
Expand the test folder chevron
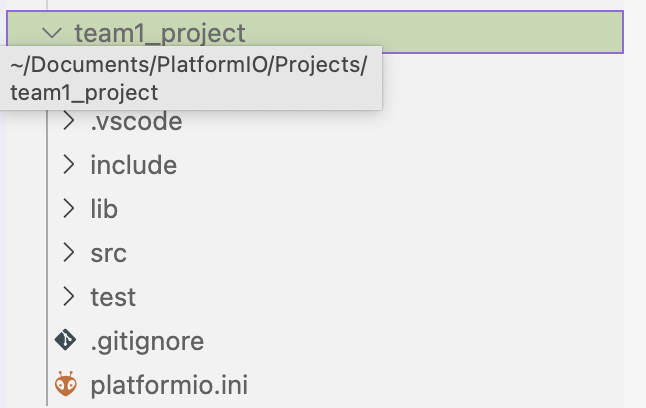click(69, 297)
